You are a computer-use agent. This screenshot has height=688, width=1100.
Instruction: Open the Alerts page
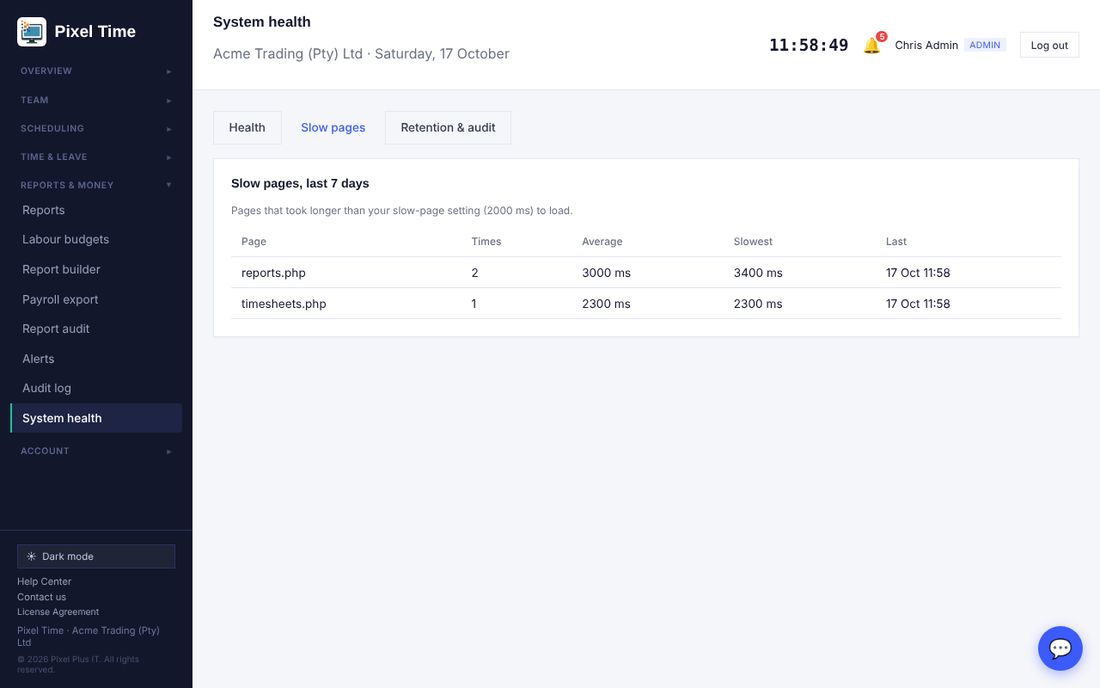pyautogui.click(x=96, y=359)
